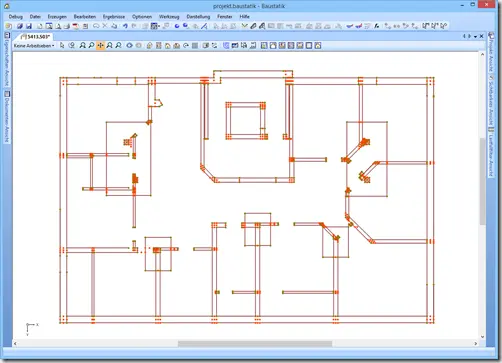Expand the document tab list arrow

click(x=476, y=36)
